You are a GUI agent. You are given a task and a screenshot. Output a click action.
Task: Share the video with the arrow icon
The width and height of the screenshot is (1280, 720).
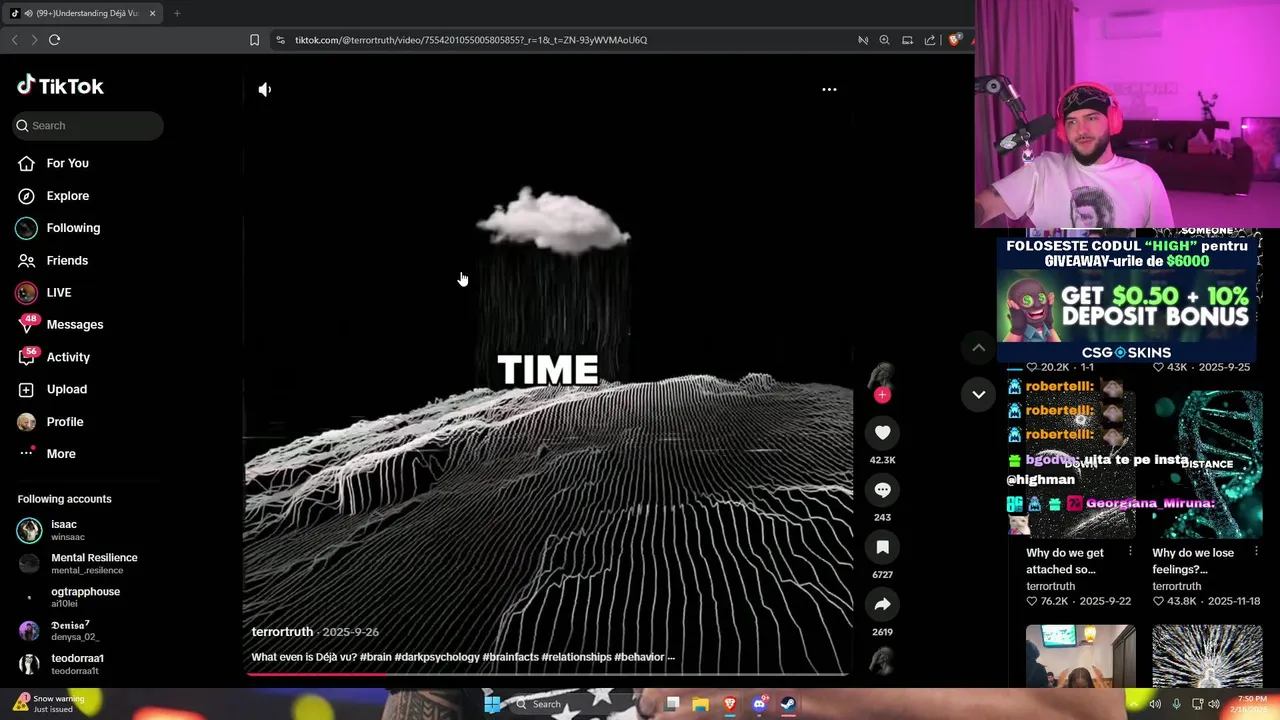pyautogui.click(x=882, y=604)
